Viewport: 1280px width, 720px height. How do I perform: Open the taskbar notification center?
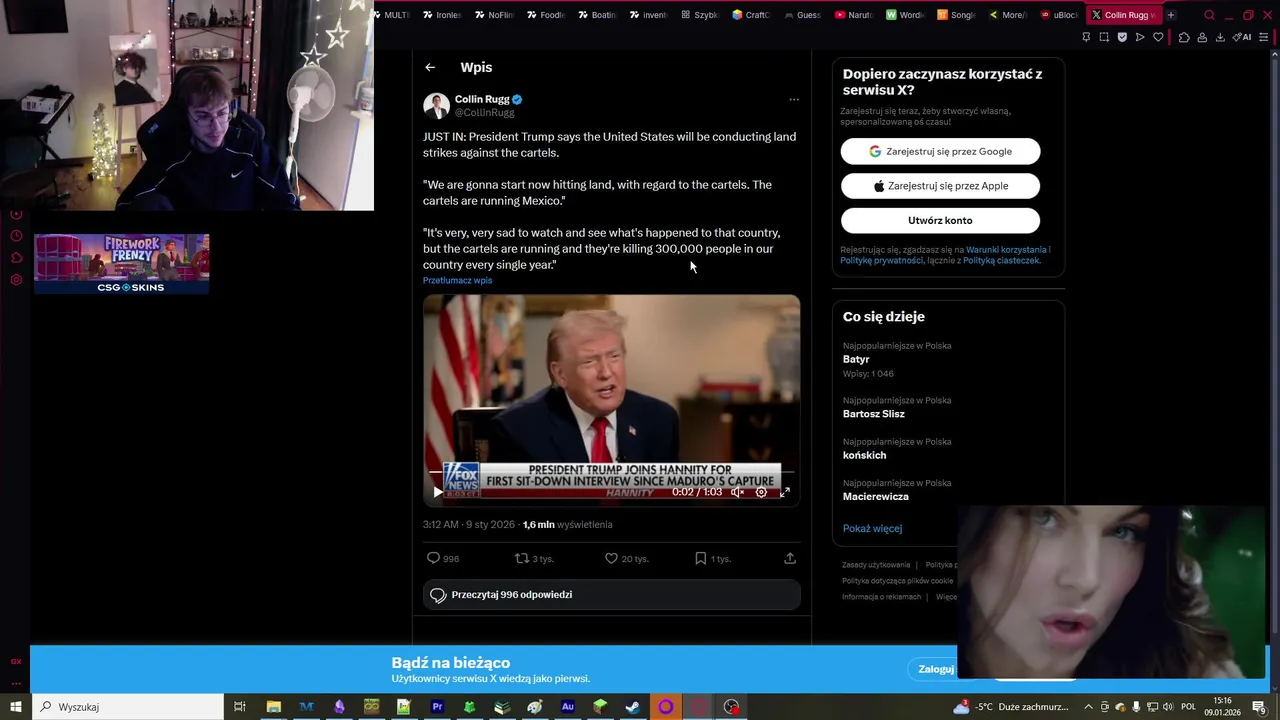tap(1259, 707)
